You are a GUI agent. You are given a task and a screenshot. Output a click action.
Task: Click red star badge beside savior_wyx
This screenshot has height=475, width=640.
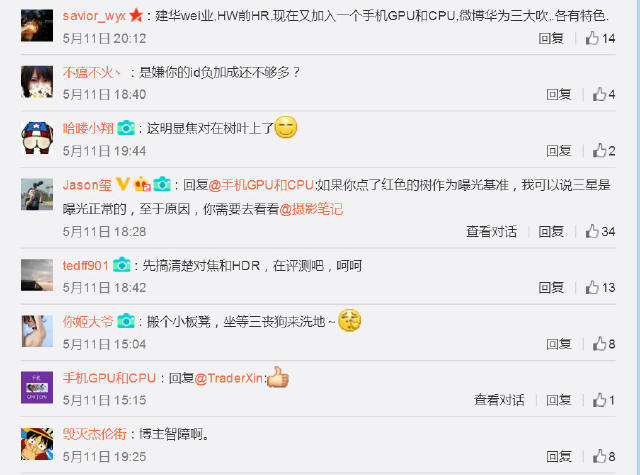tap(136, 16)
